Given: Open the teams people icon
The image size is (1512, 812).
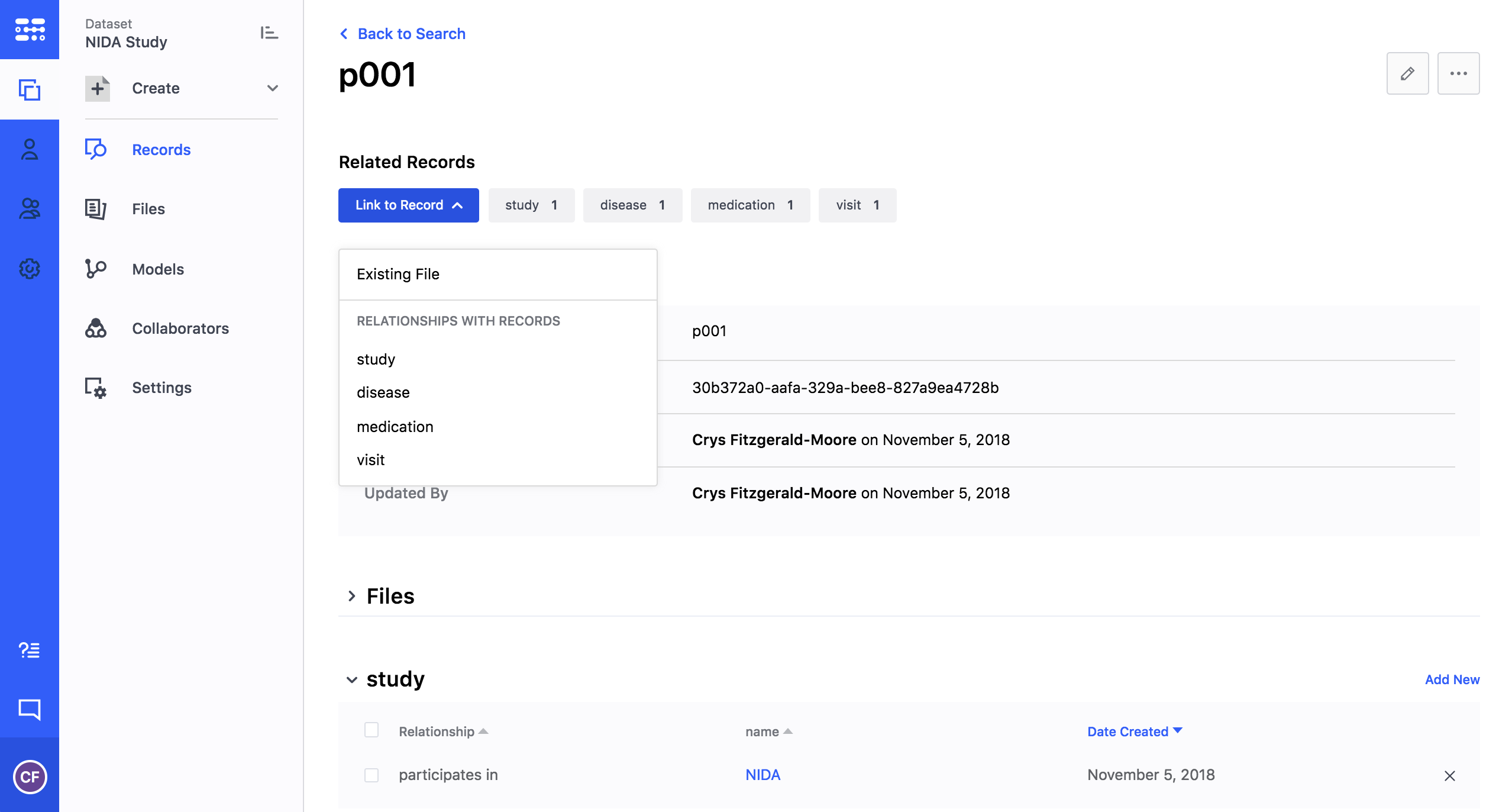Looking at the screenshot, I should [30, 208].
